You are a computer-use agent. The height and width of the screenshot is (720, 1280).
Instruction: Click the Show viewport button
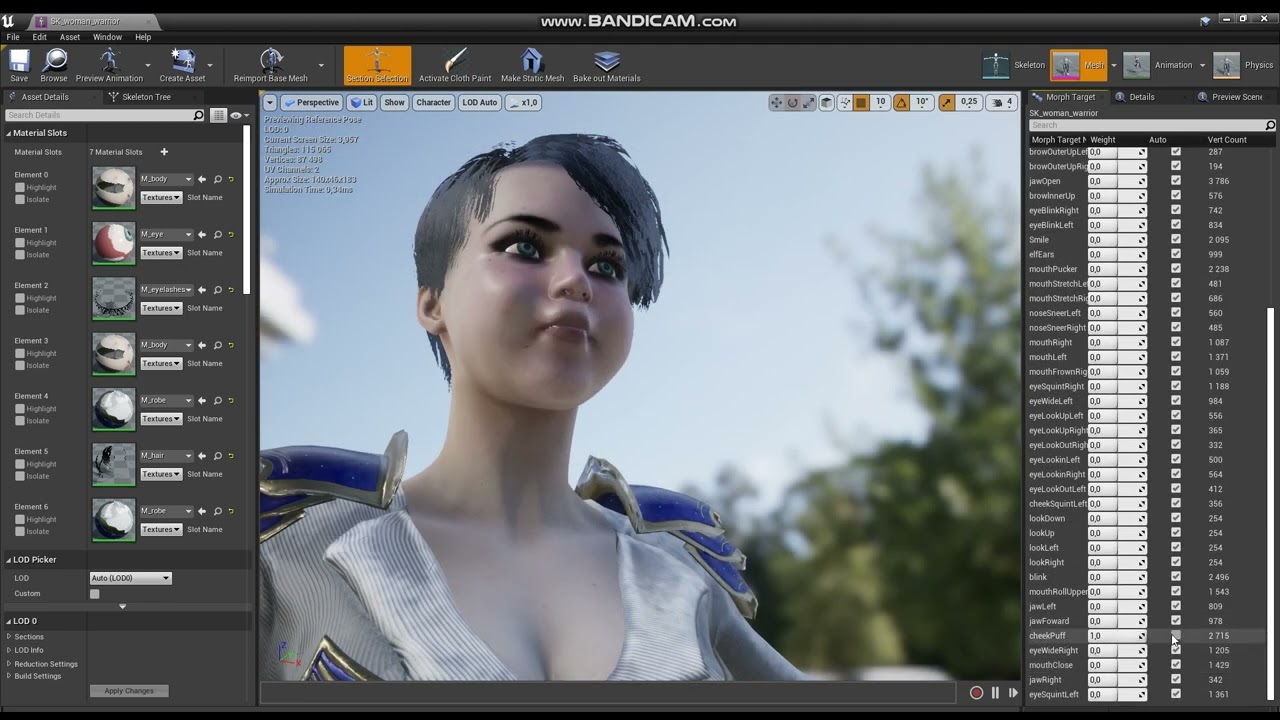point(395,102)
